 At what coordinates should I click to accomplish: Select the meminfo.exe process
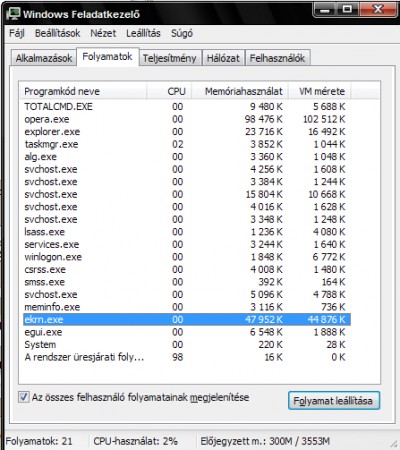(187, 307)
